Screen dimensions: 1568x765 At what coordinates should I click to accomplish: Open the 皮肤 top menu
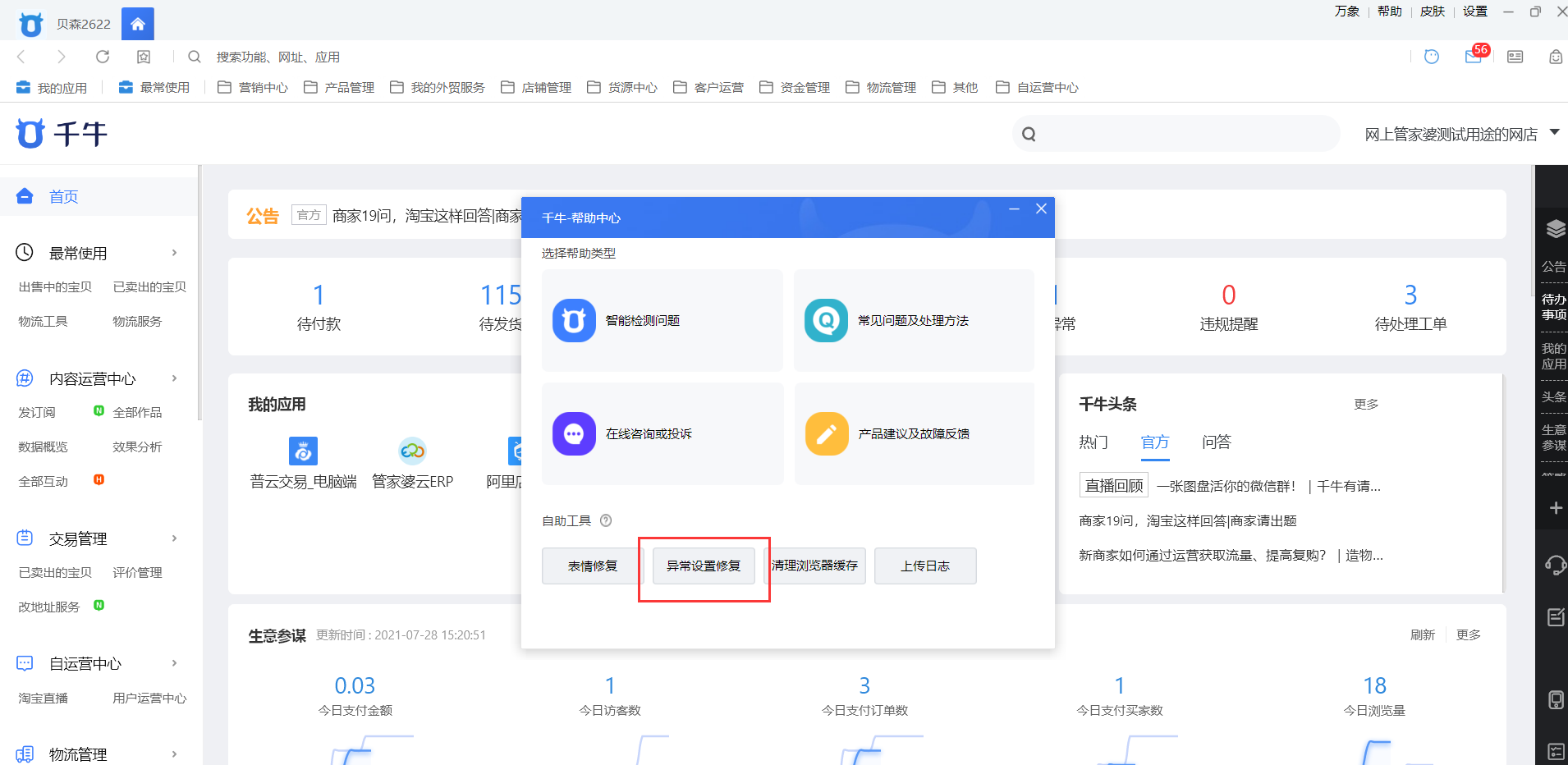click(1433, 11)
